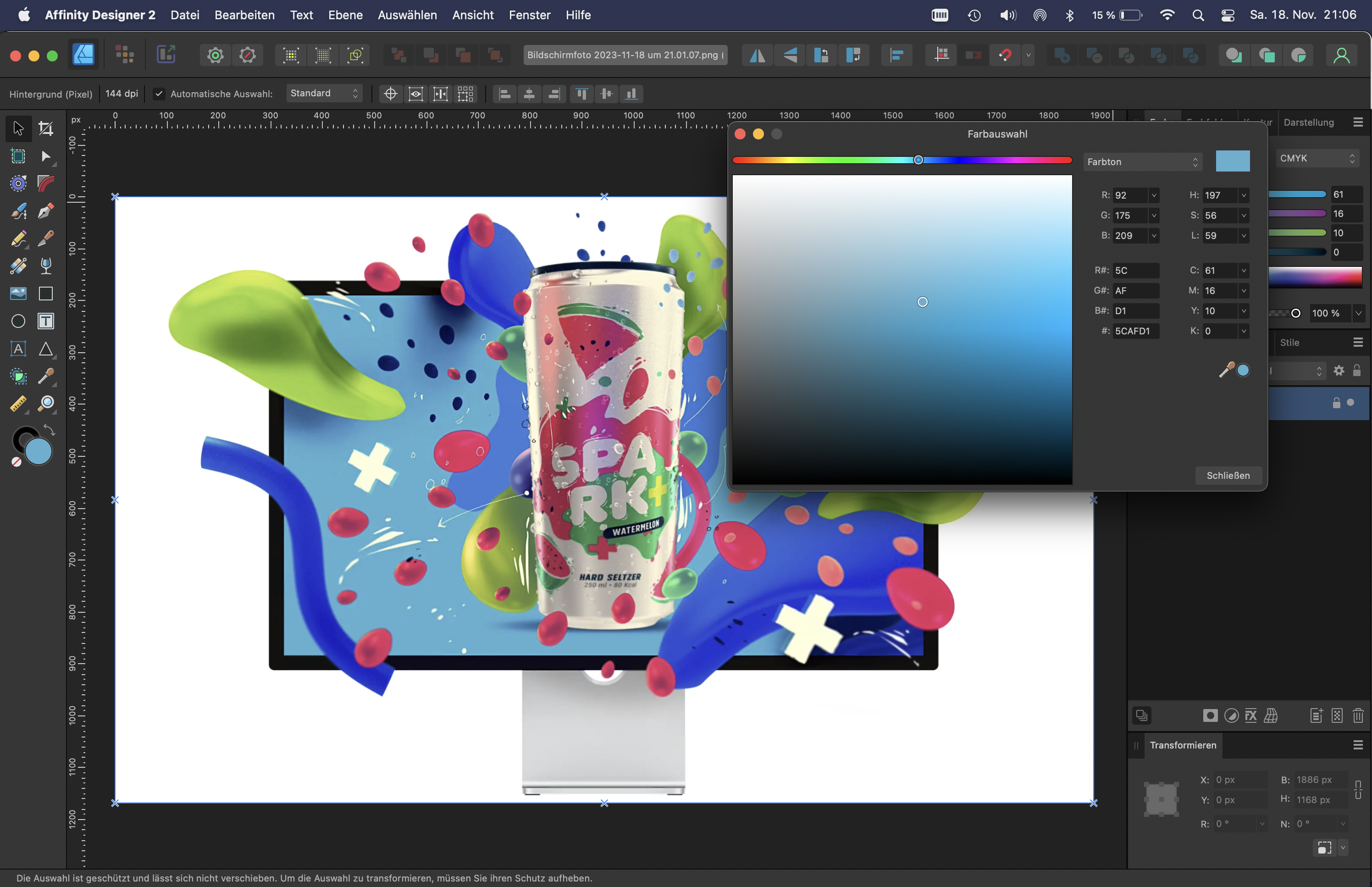Select the Crop tool
This screenshot has width=1372, height=887.
point(46,128)
